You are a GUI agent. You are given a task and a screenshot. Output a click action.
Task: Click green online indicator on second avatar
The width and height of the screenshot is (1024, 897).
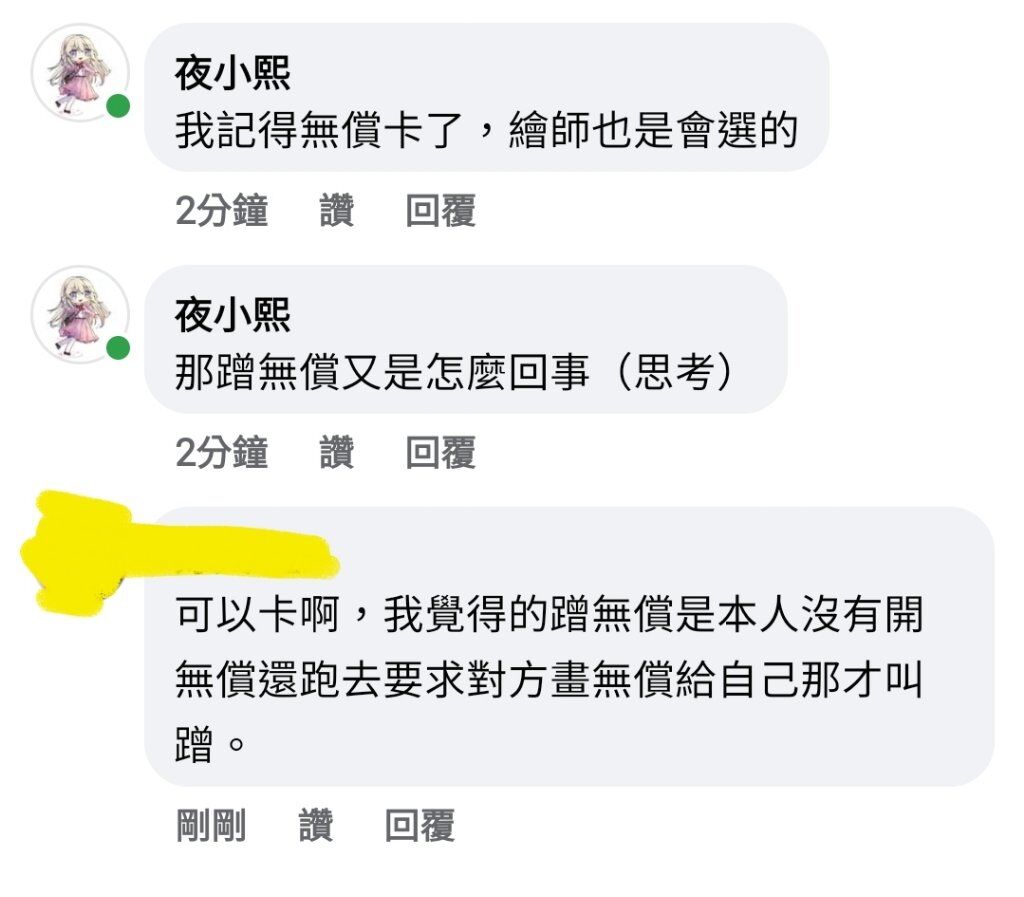(x=118, y=348)
